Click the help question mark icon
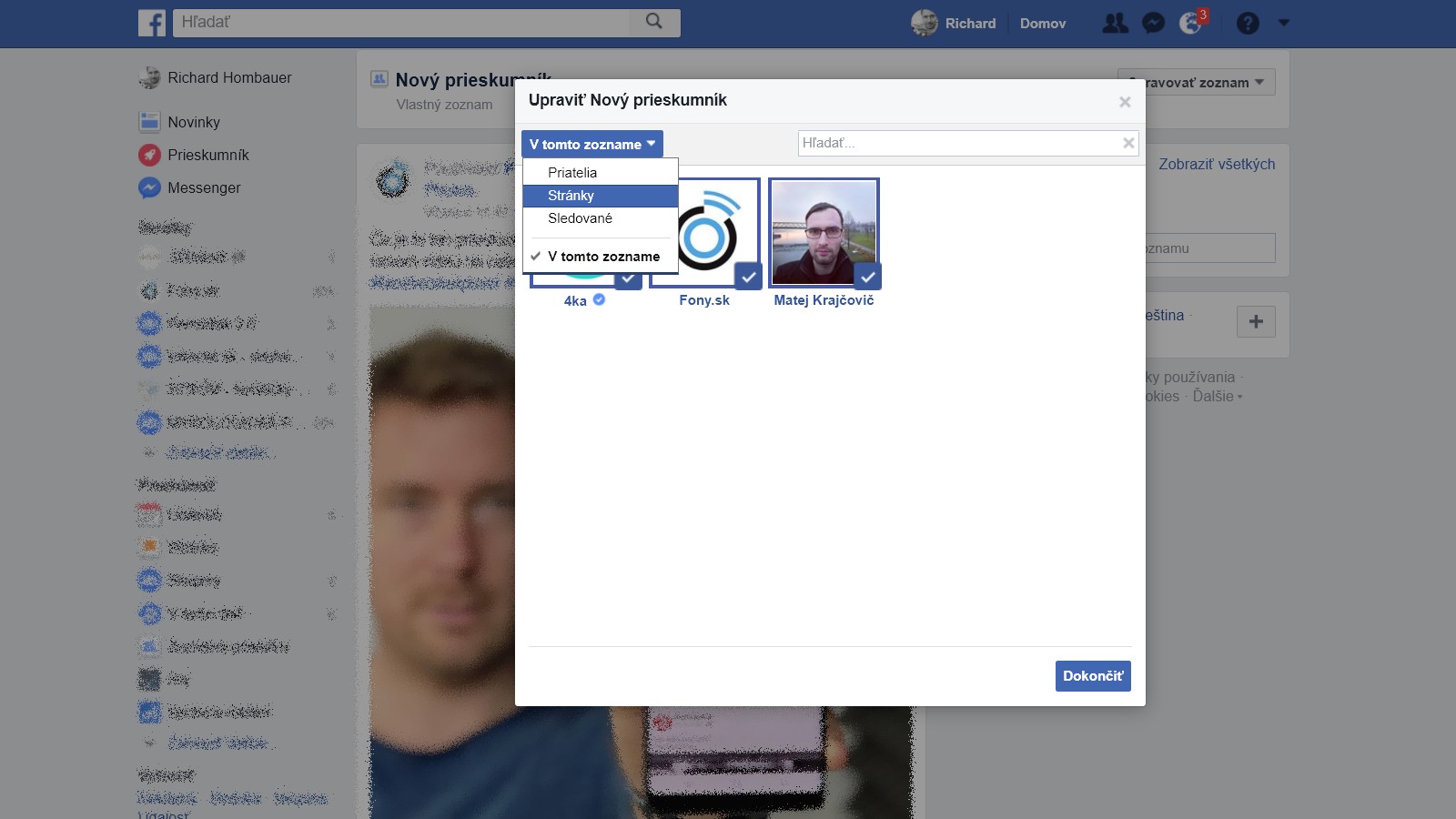The image size is (1456, 819). tap(1248, 23)
